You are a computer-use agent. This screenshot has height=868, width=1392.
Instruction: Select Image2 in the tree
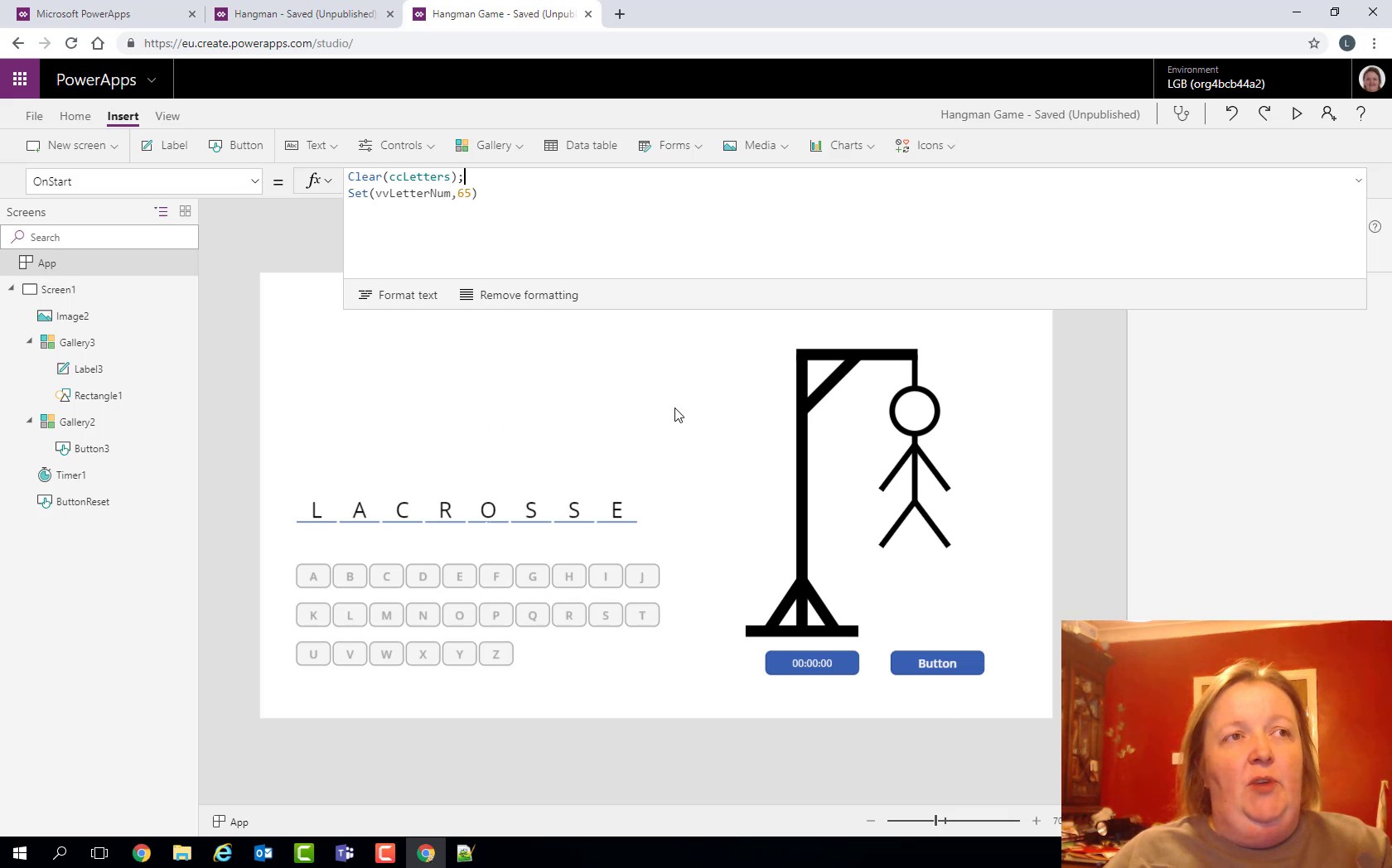72,316
